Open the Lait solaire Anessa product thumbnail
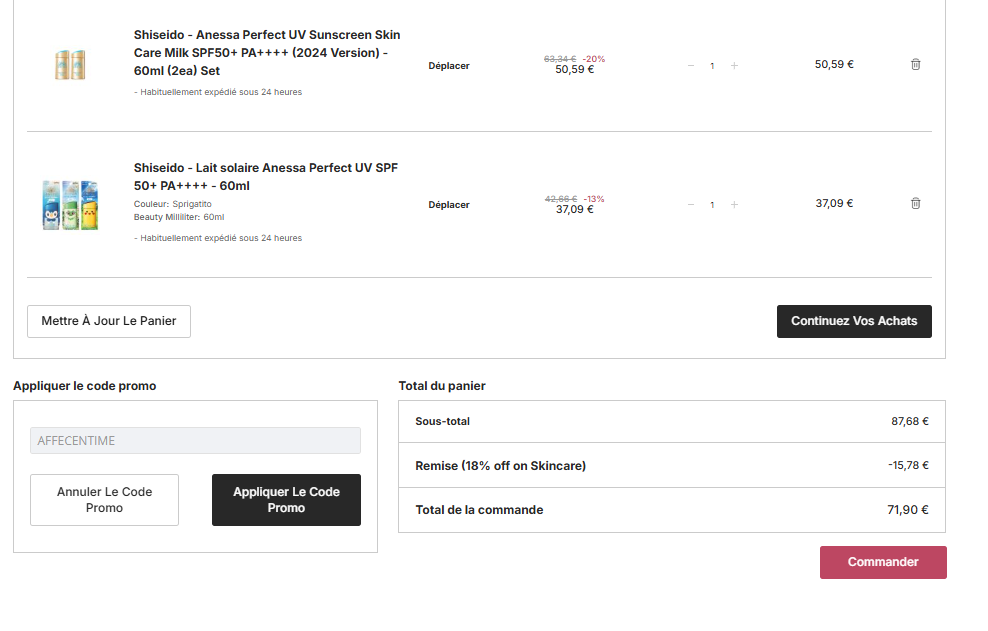The width and height of the screenshot is (988, 631). click(x=70, y=205)
